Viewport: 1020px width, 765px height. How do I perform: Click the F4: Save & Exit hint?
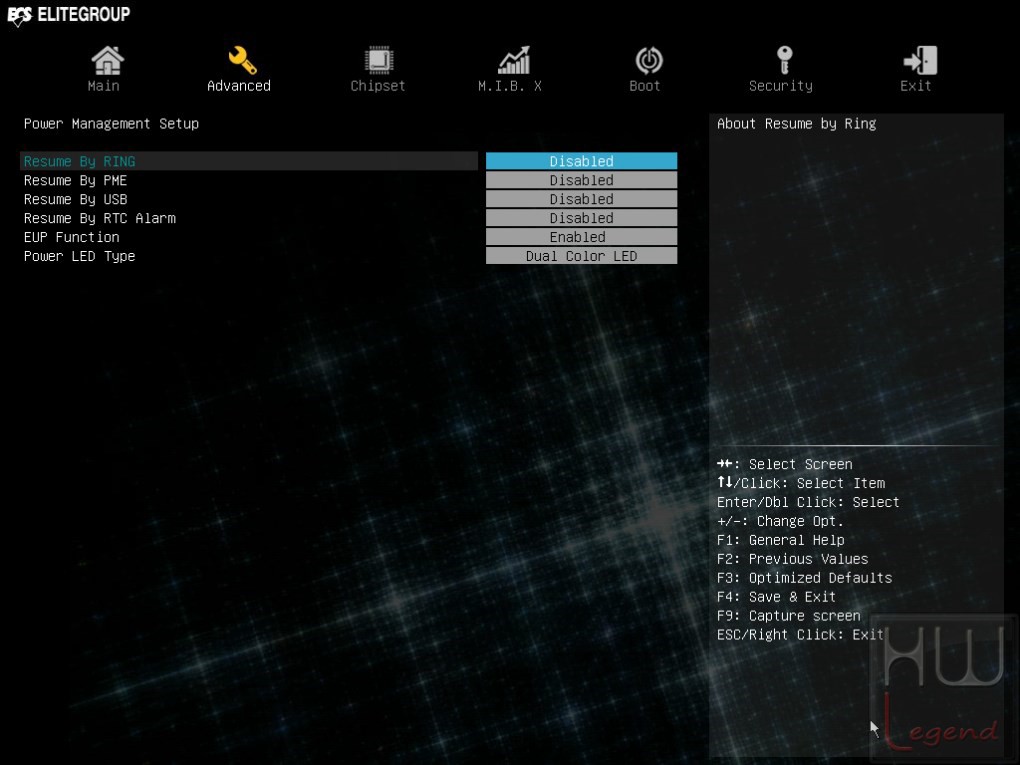click(x=776, y=597)
